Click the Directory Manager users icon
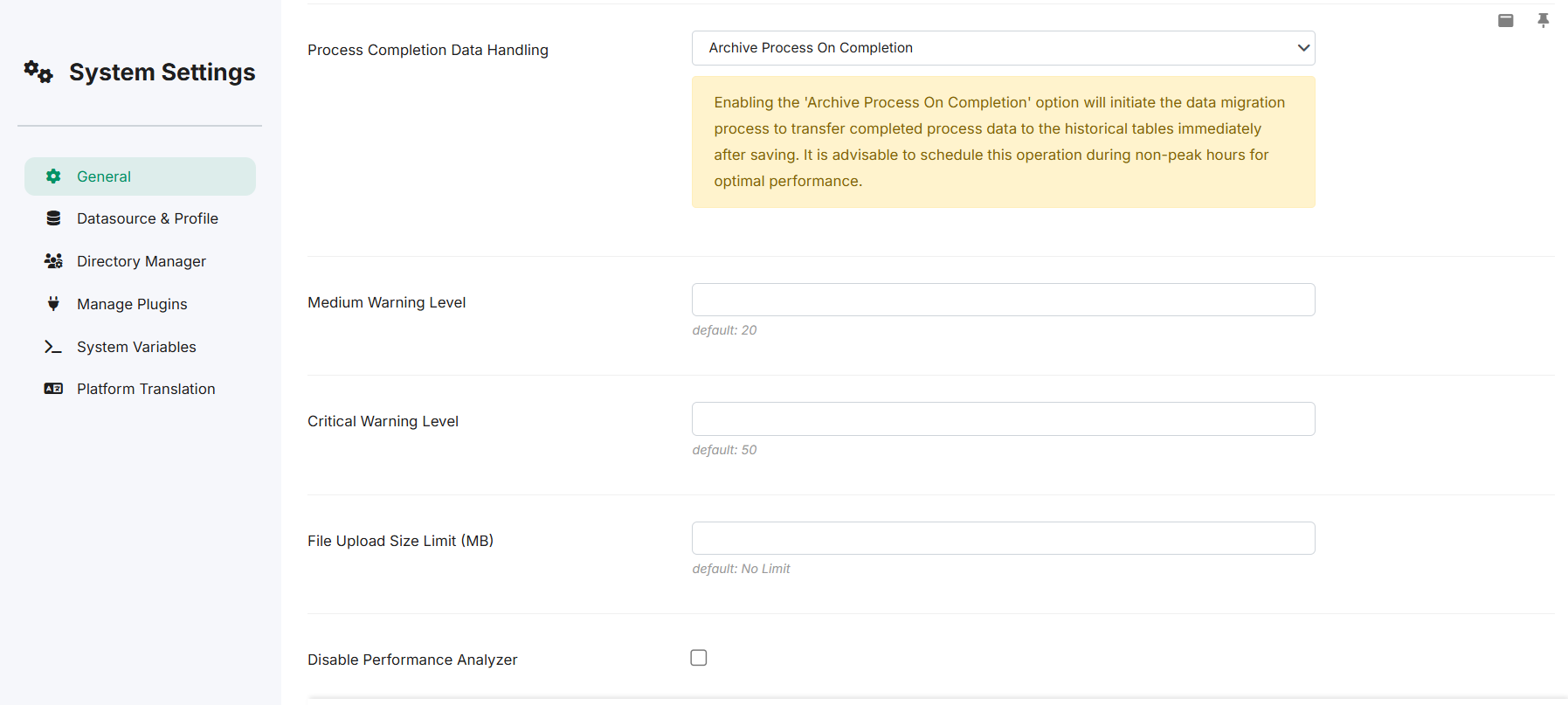 tap(53, 261)
